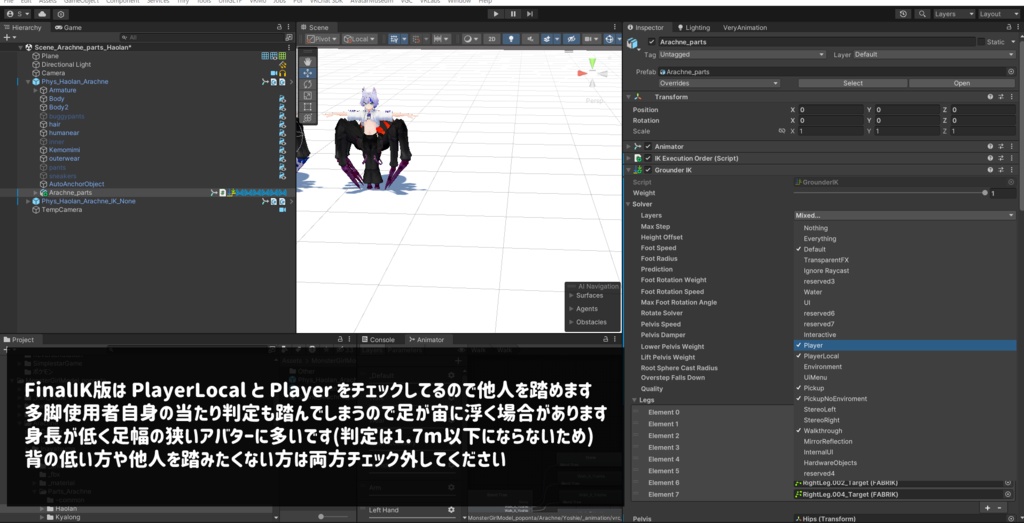Image resolution: width=1024 pixels, height=523 pixels.
Task: Switch to the Lighting tab
Action: coord(694,27)
